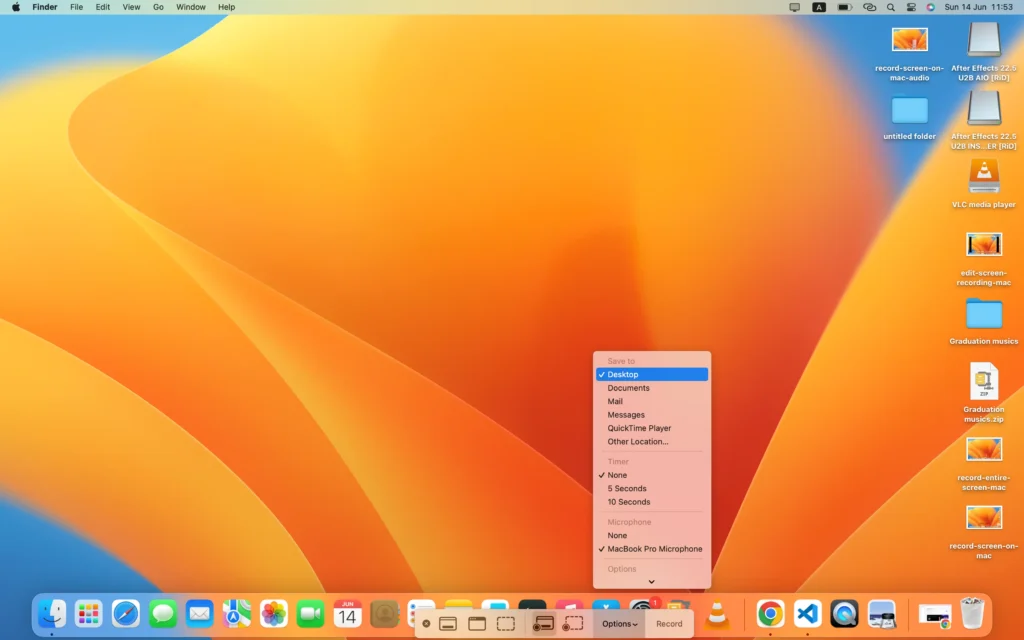
Task: Select edit-screen-recording-mac image file
Action: coord(984,259)
